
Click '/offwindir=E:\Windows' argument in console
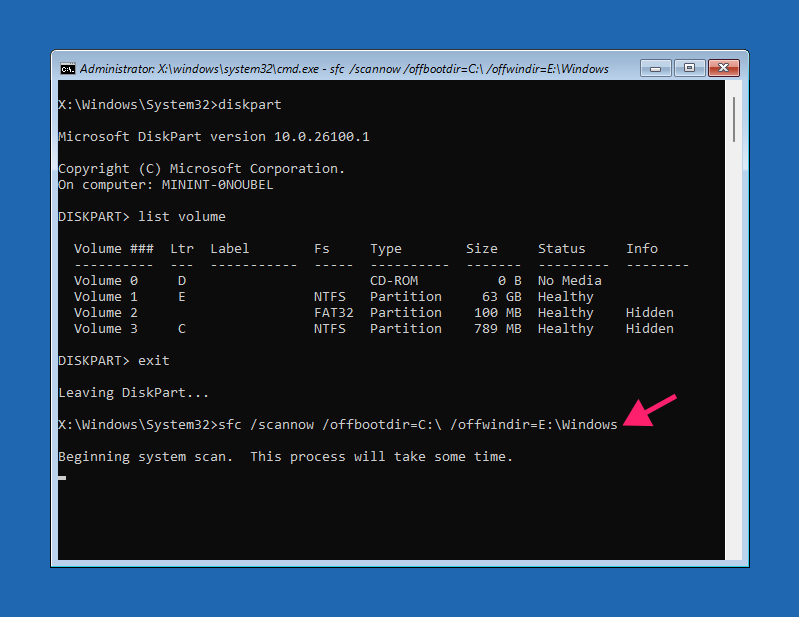coord(534,425)
